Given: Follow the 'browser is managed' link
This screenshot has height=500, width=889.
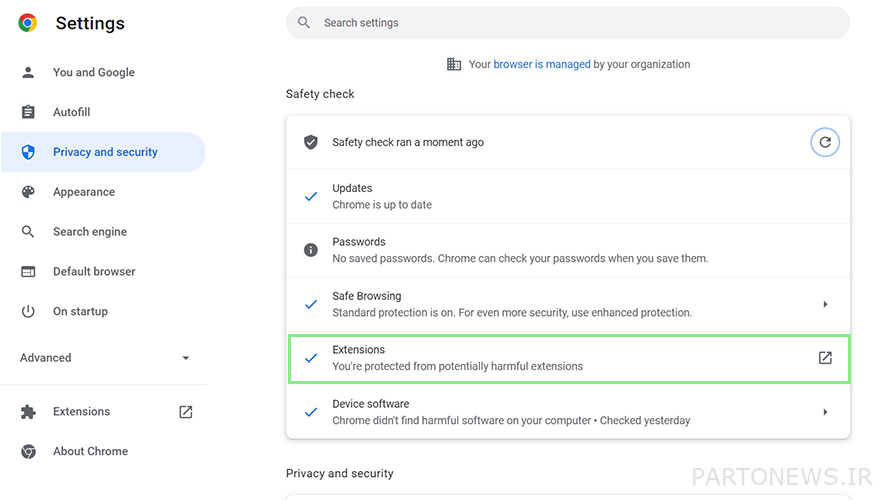Looking at the screenshot, I should click(x=541, y=64).
